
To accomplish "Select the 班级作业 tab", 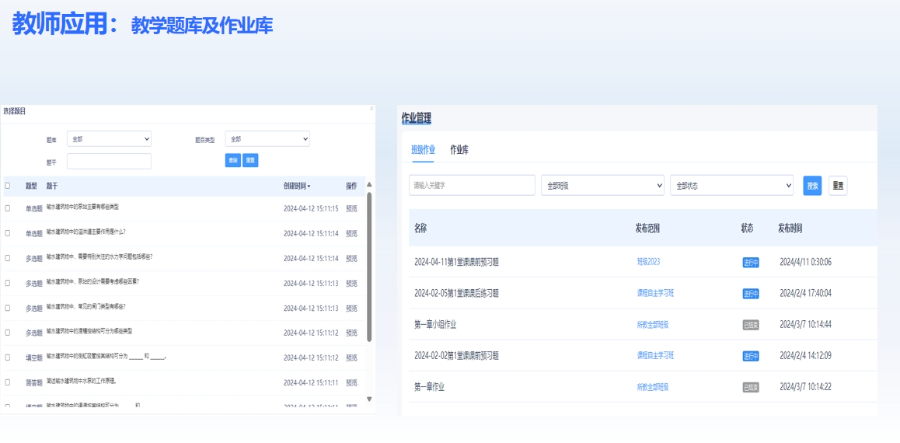I will (x=423, y=150).
